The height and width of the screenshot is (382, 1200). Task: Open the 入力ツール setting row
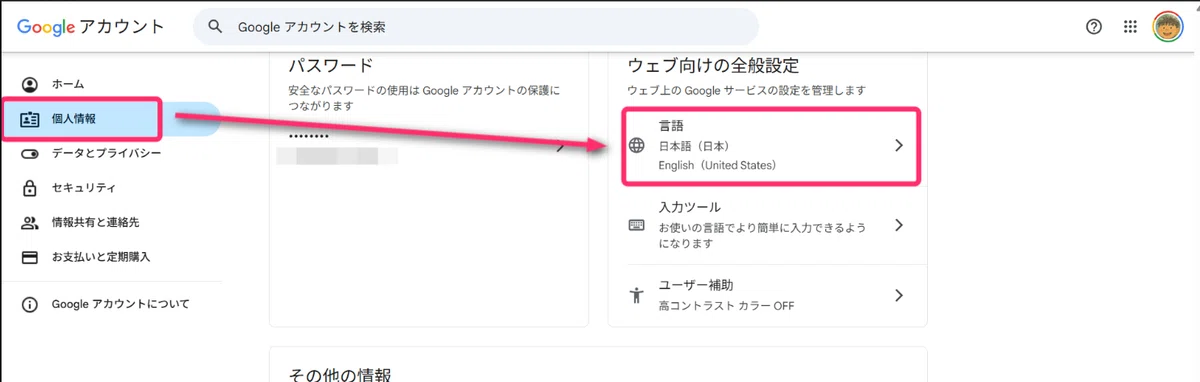point(767,225)
